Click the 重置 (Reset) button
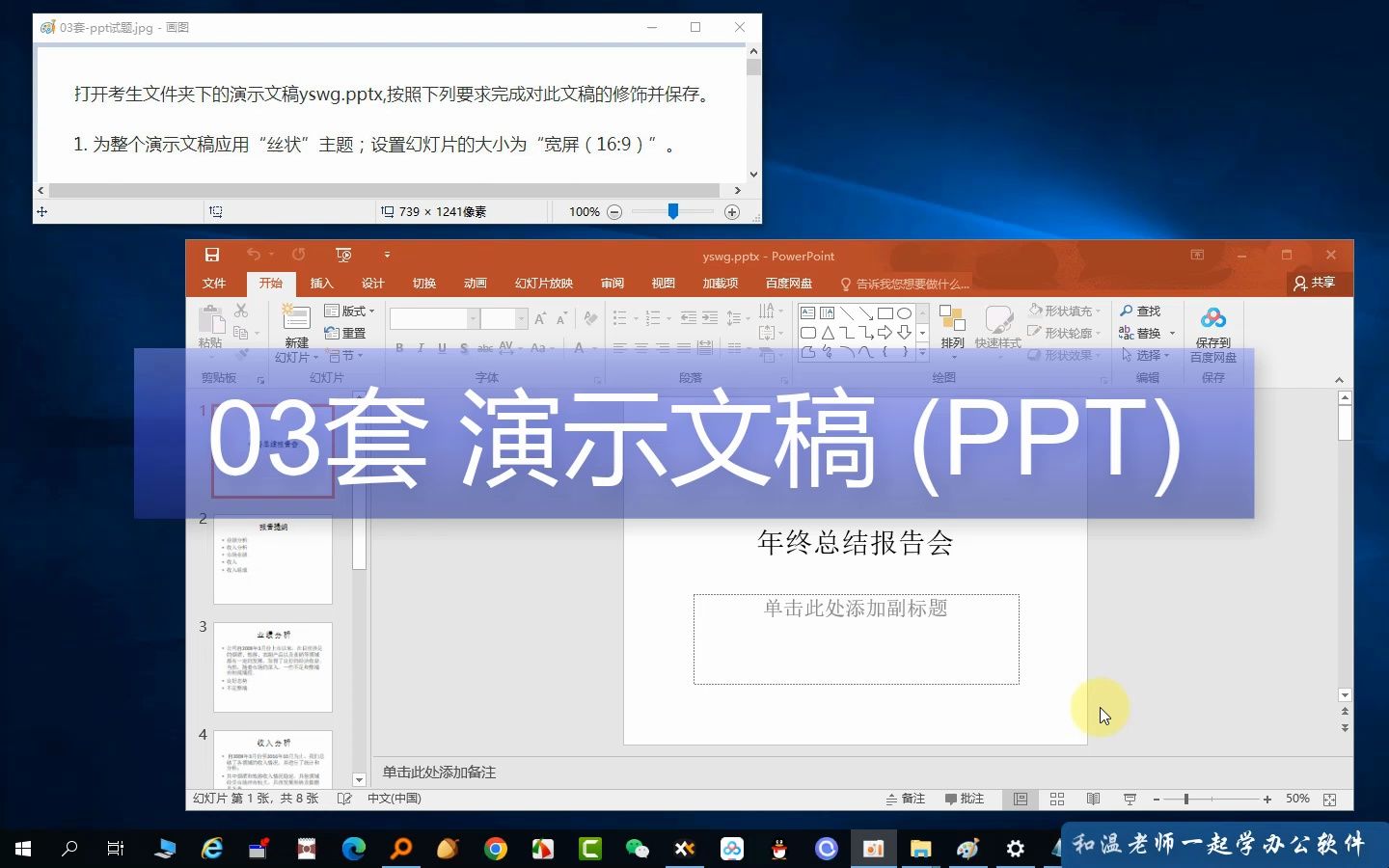 pyautogui.click(x=348, y=332)
